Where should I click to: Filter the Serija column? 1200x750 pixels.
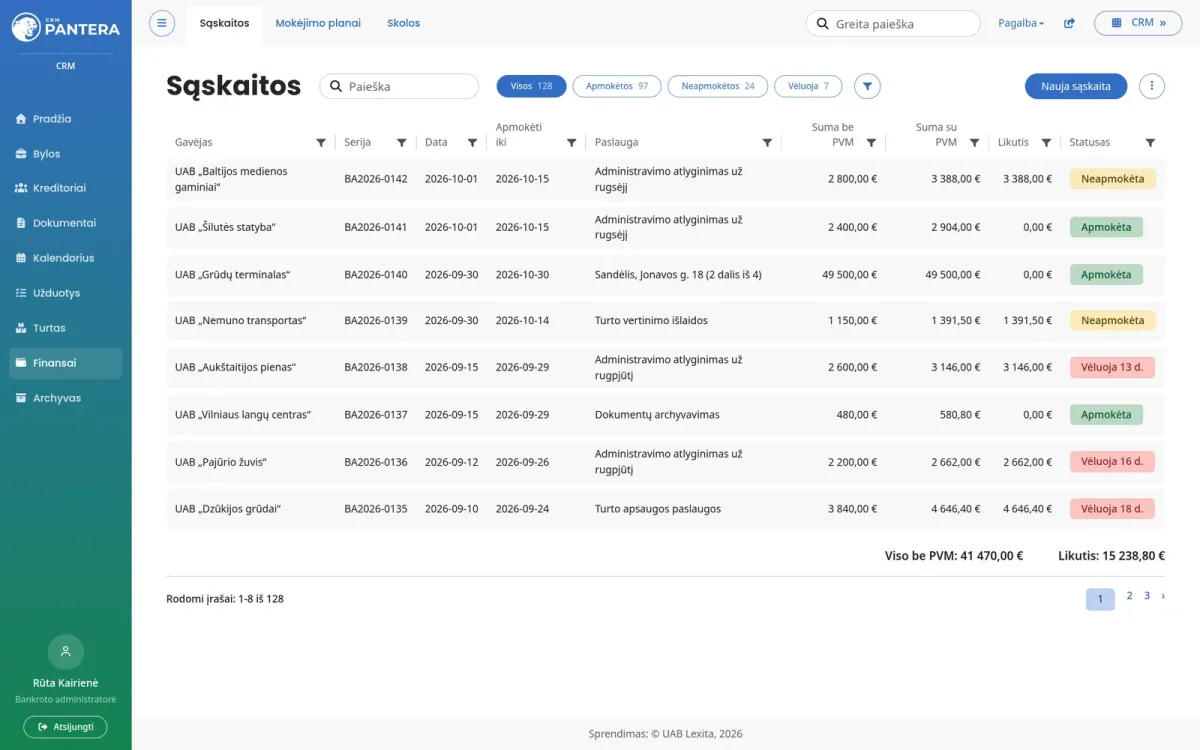click(x=402, y=143)
